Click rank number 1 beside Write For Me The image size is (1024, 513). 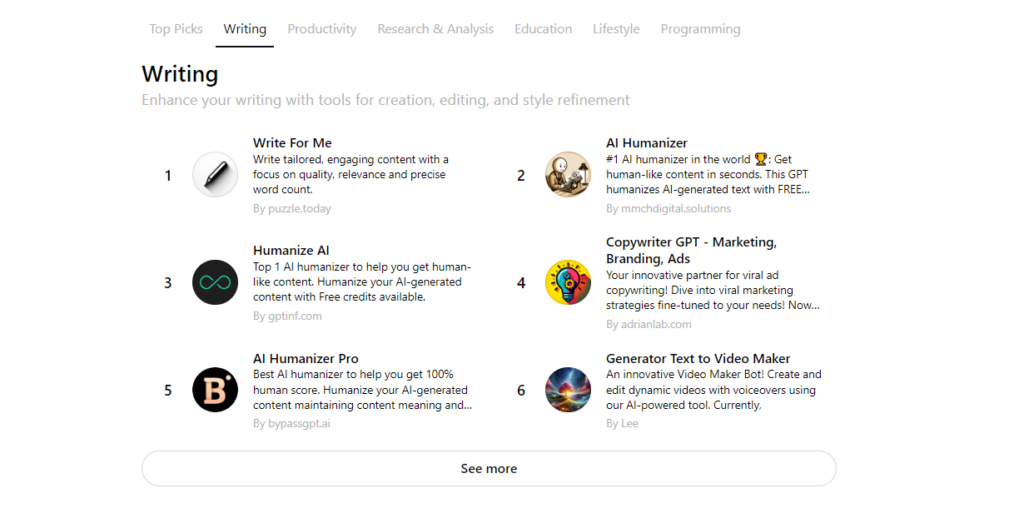(x=168, y=176)
